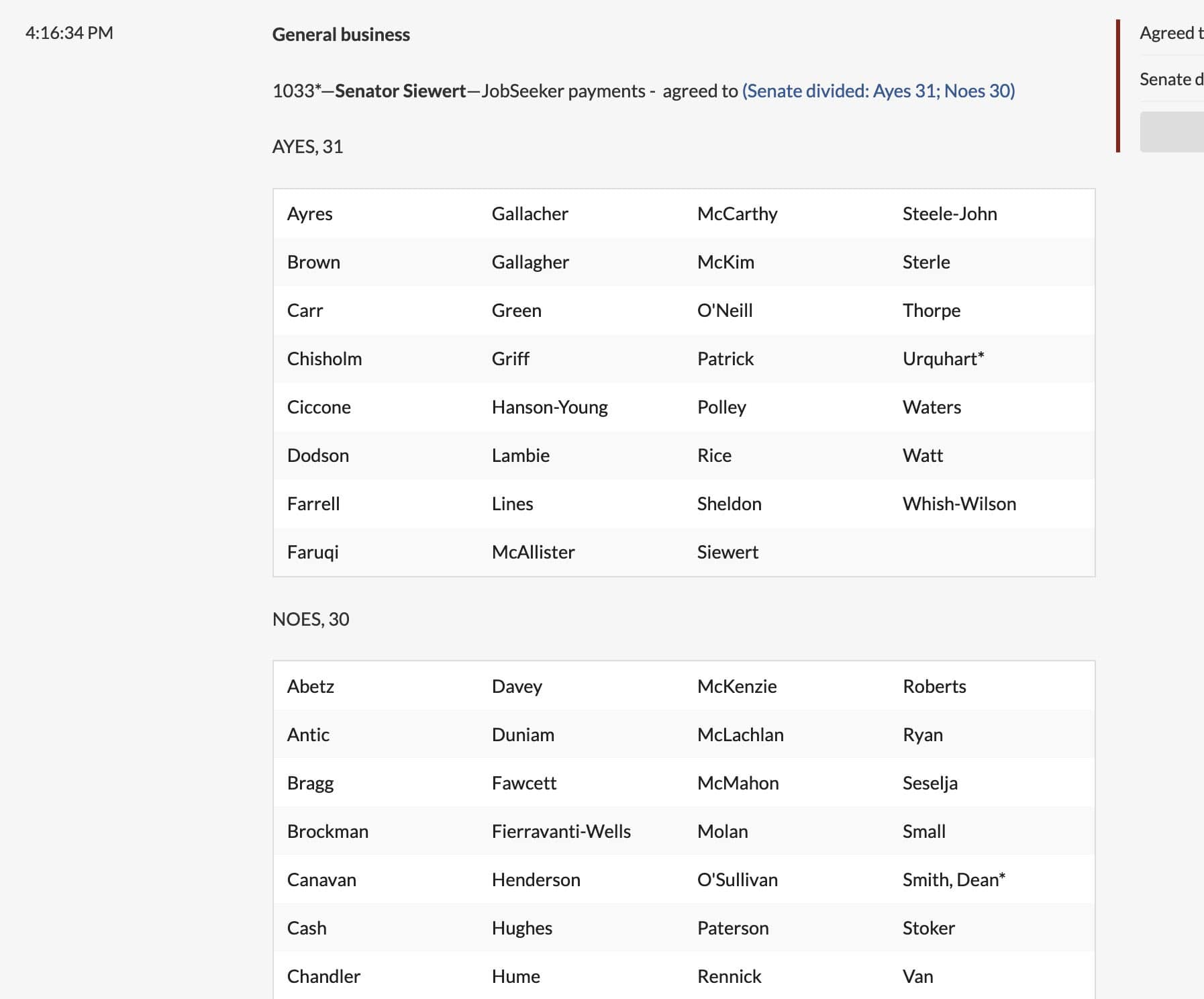The image size is (1204, 999).
Task: Select the Lines cell
Action: 581,504
